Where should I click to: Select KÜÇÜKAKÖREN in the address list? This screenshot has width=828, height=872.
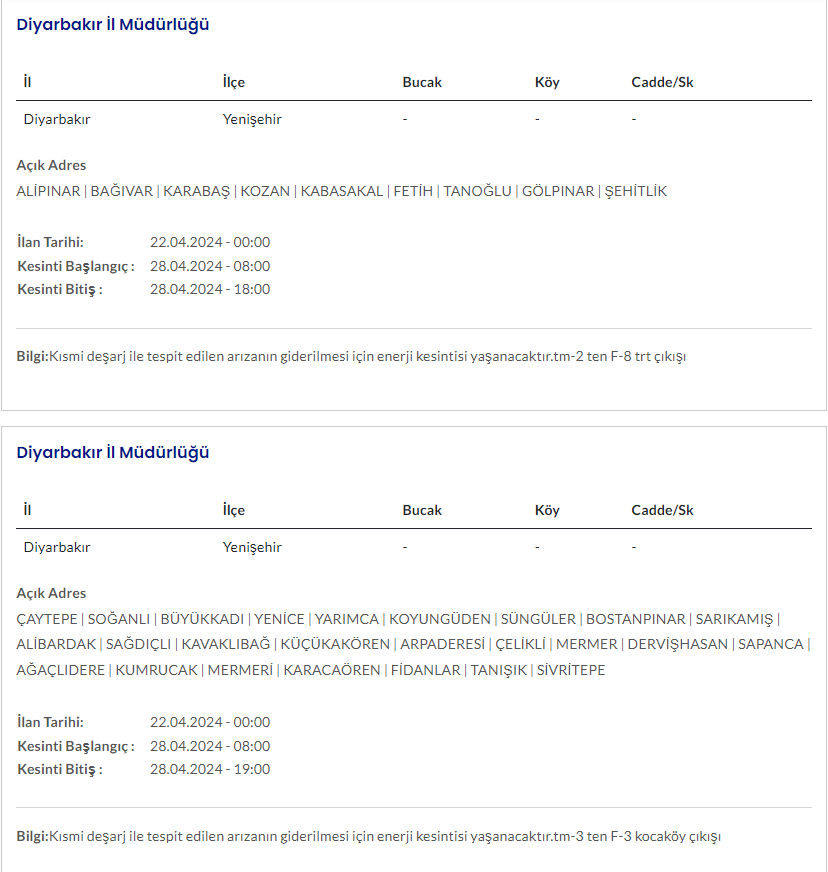point(333,644)
